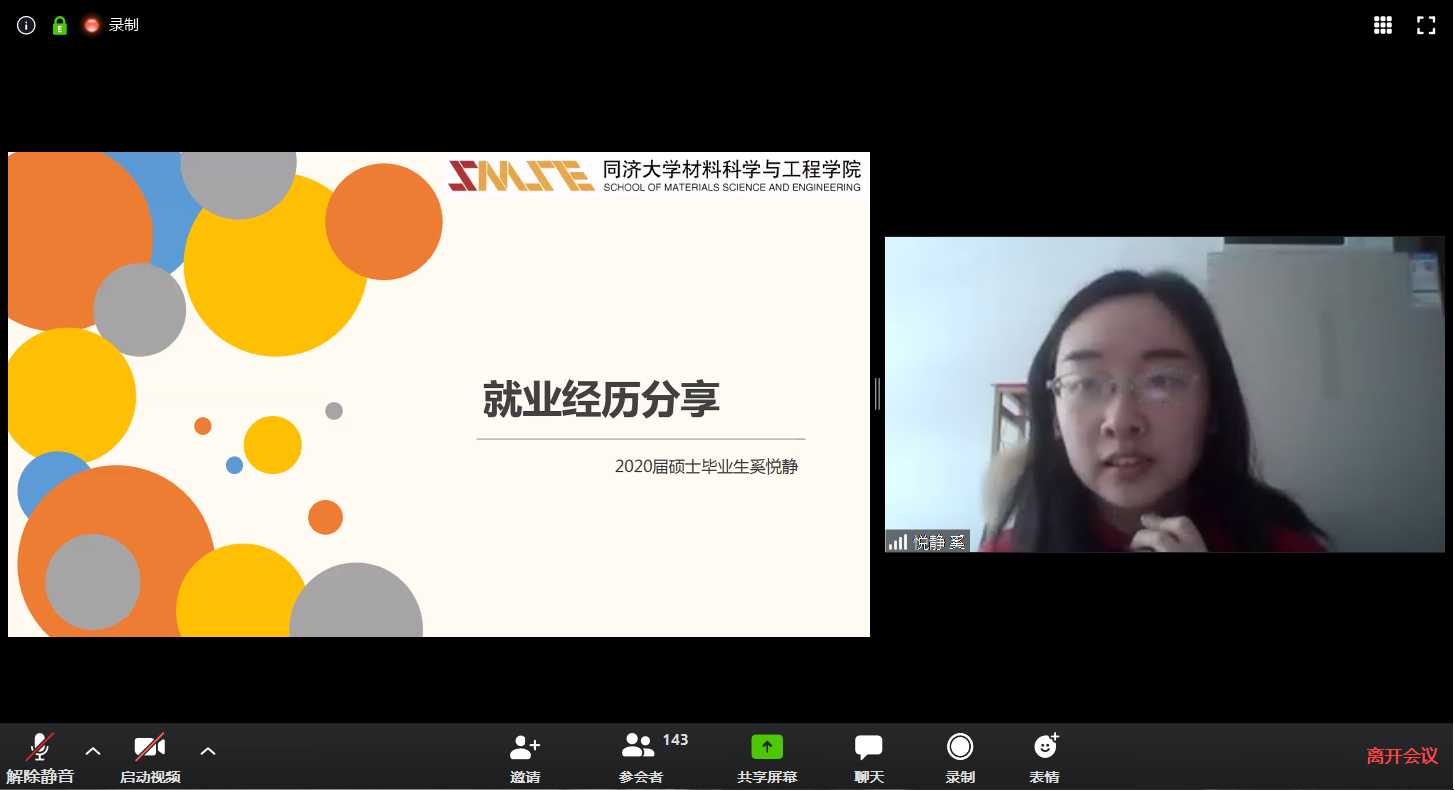
Task: Enter full screen mode
Action: click(x=1426, y=25)
